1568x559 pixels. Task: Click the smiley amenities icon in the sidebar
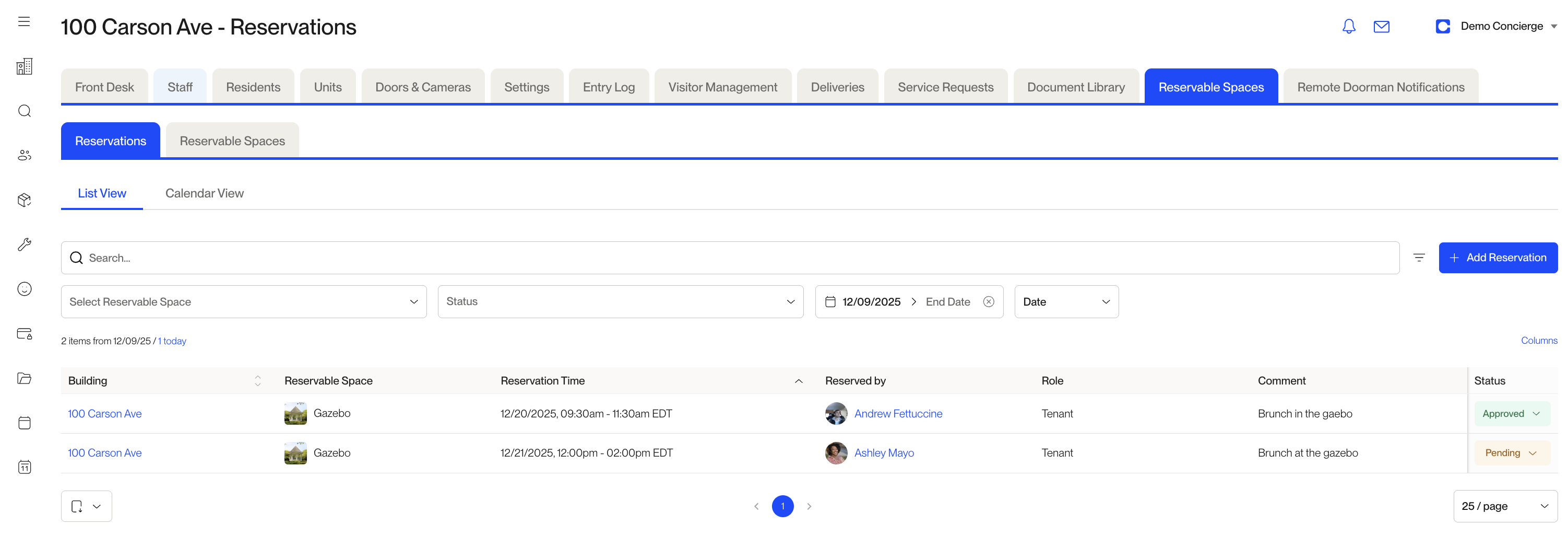pyautogui.click(x=25, y=288)
